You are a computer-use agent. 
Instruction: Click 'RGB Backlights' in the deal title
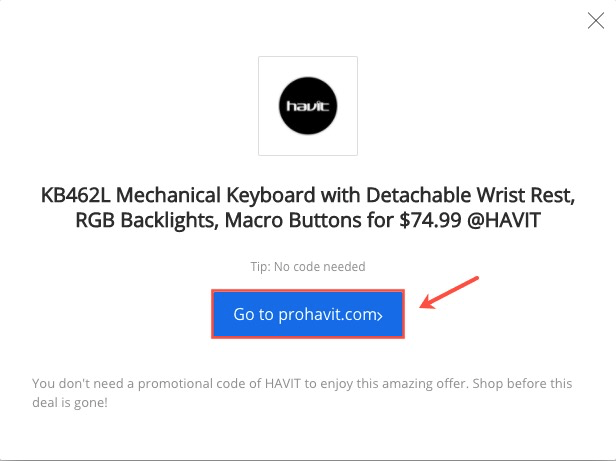pyautogui.click(x=145, y=220)
